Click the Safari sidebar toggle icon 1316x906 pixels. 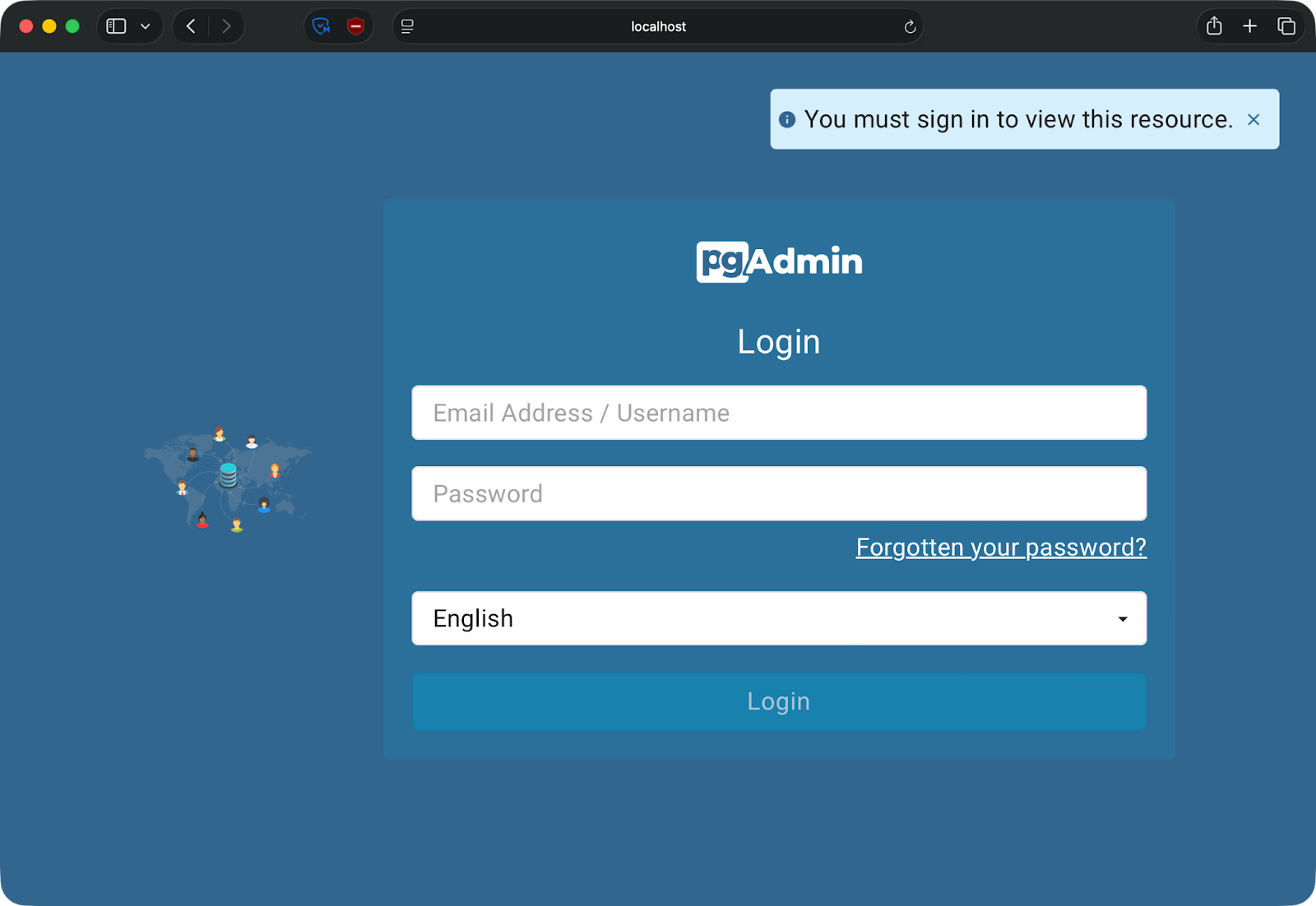[116, 26]
